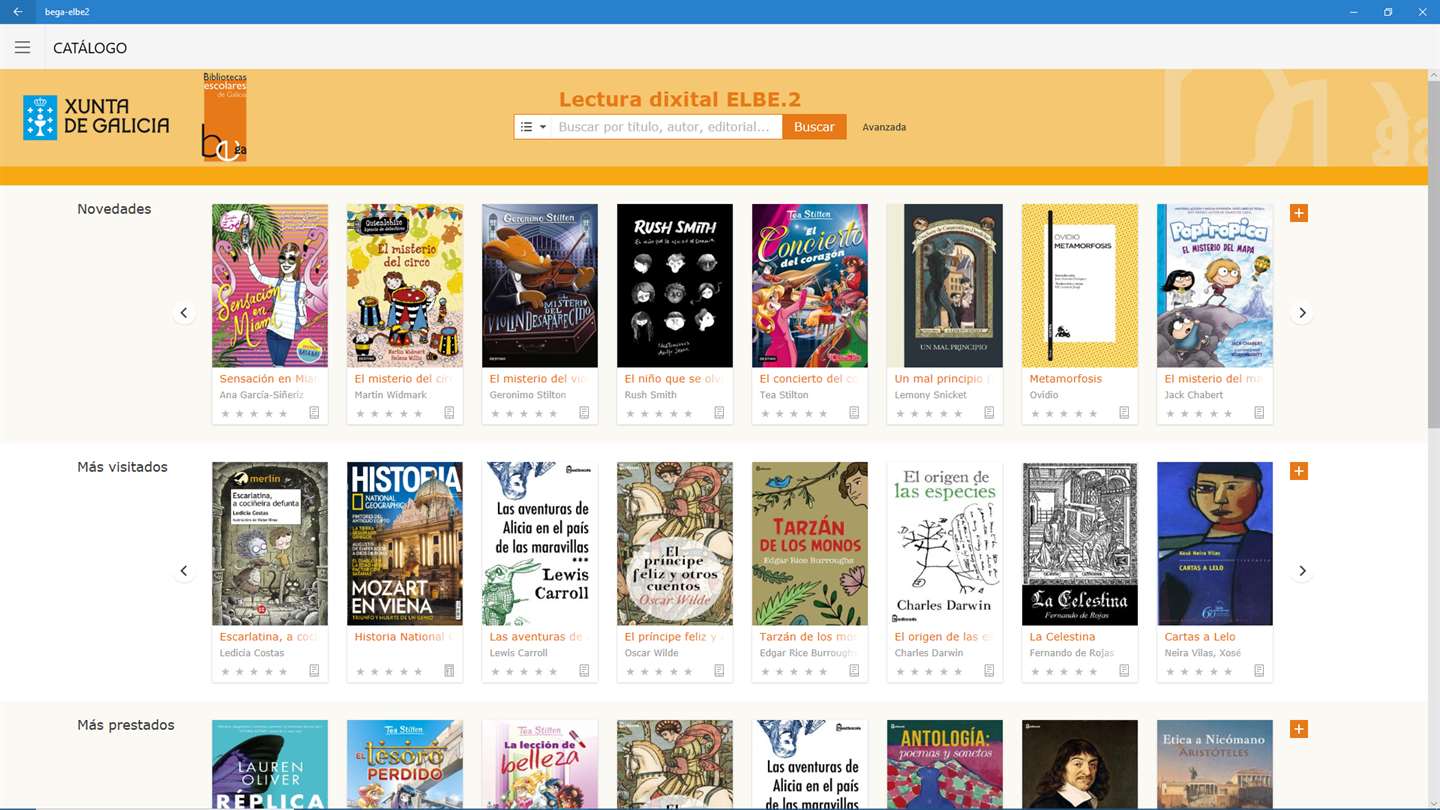1440x810 pixels.
Task: Open the Bibliotecas escolares de Galicia logo
Action: point(224,117)
